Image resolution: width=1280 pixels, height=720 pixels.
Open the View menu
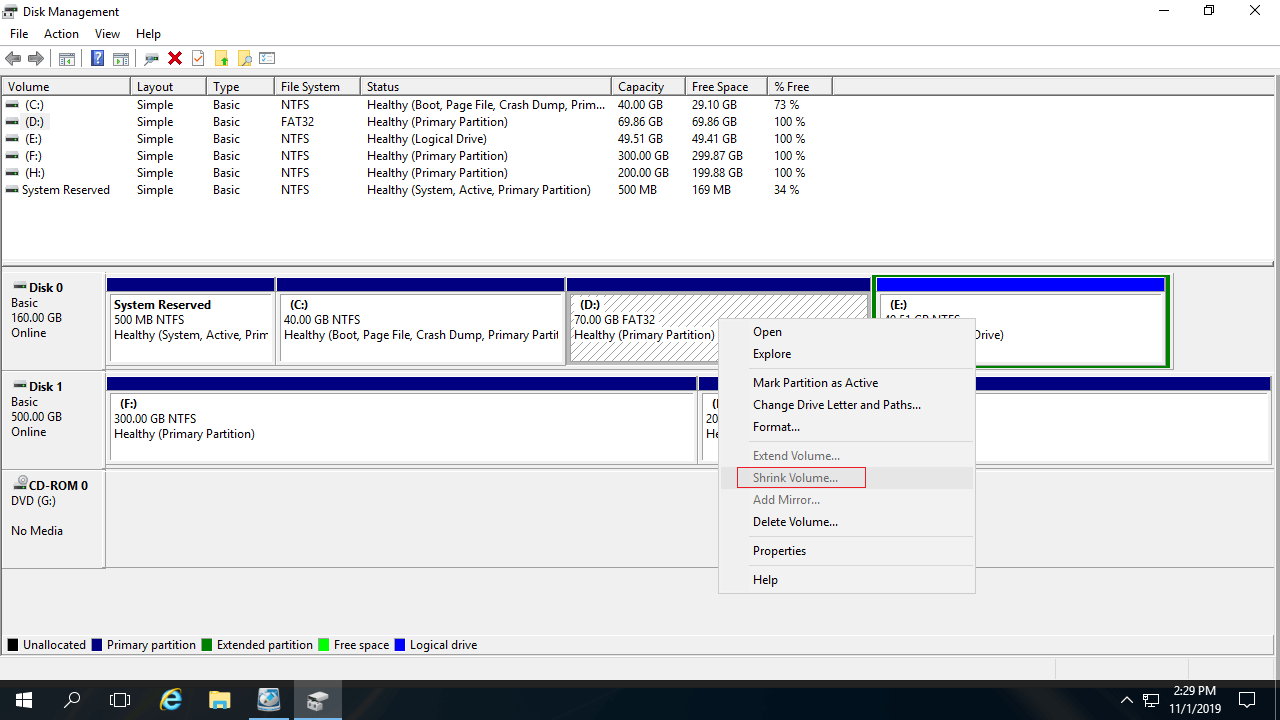point(107,34)
